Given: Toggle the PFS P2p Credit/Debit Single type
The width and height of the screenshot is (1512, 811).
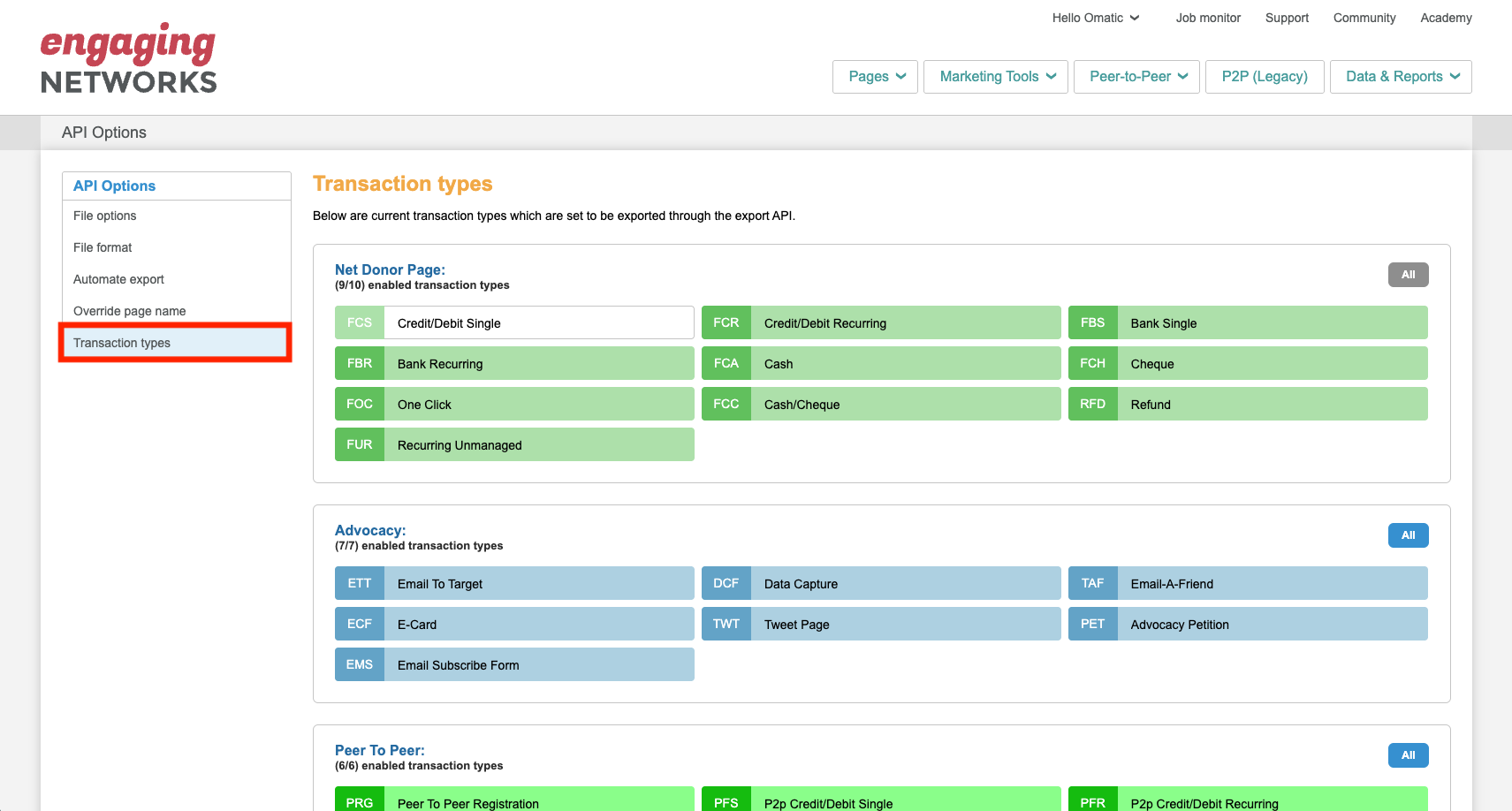Looking at the screenshot, I should tap(881, 800).
